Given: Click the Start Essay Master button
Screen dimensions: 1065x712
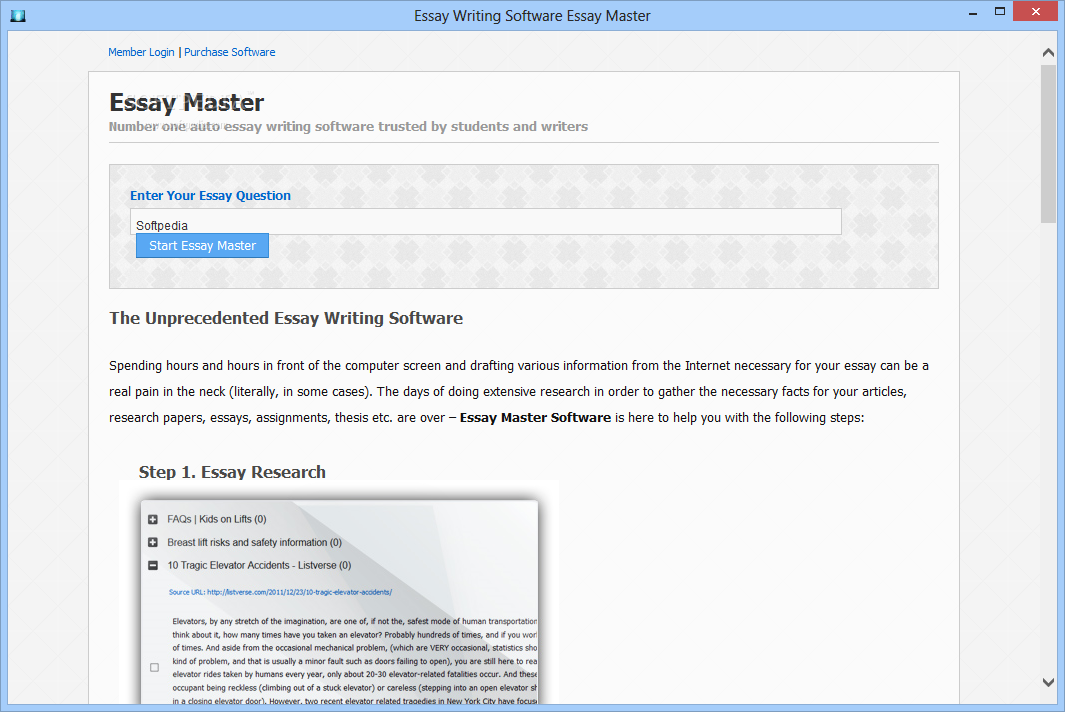Looking at the screenshot, I should click(x=202, y=246).
